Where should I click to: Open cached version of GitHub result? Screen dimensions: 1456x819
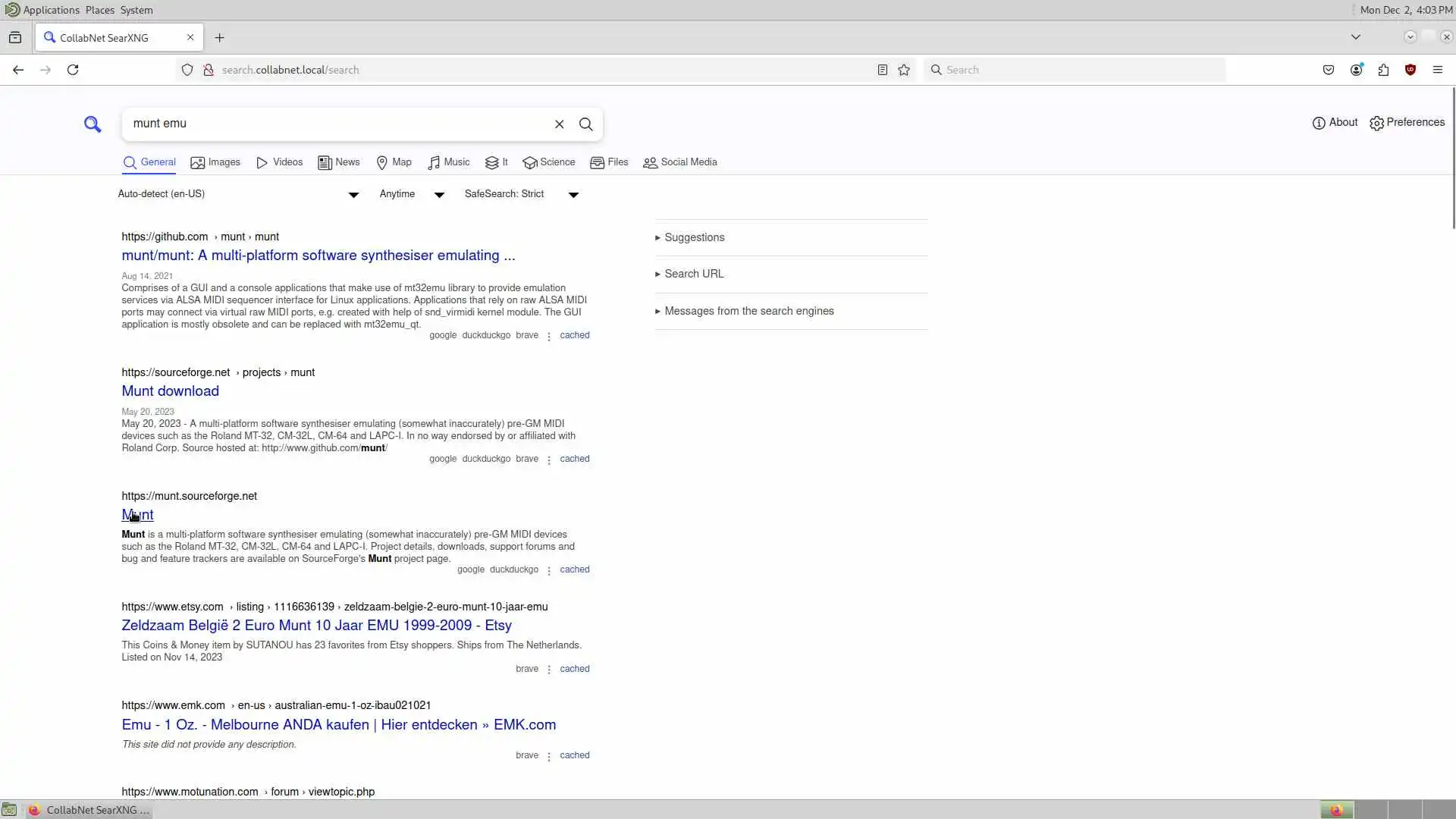pos(574,335)
